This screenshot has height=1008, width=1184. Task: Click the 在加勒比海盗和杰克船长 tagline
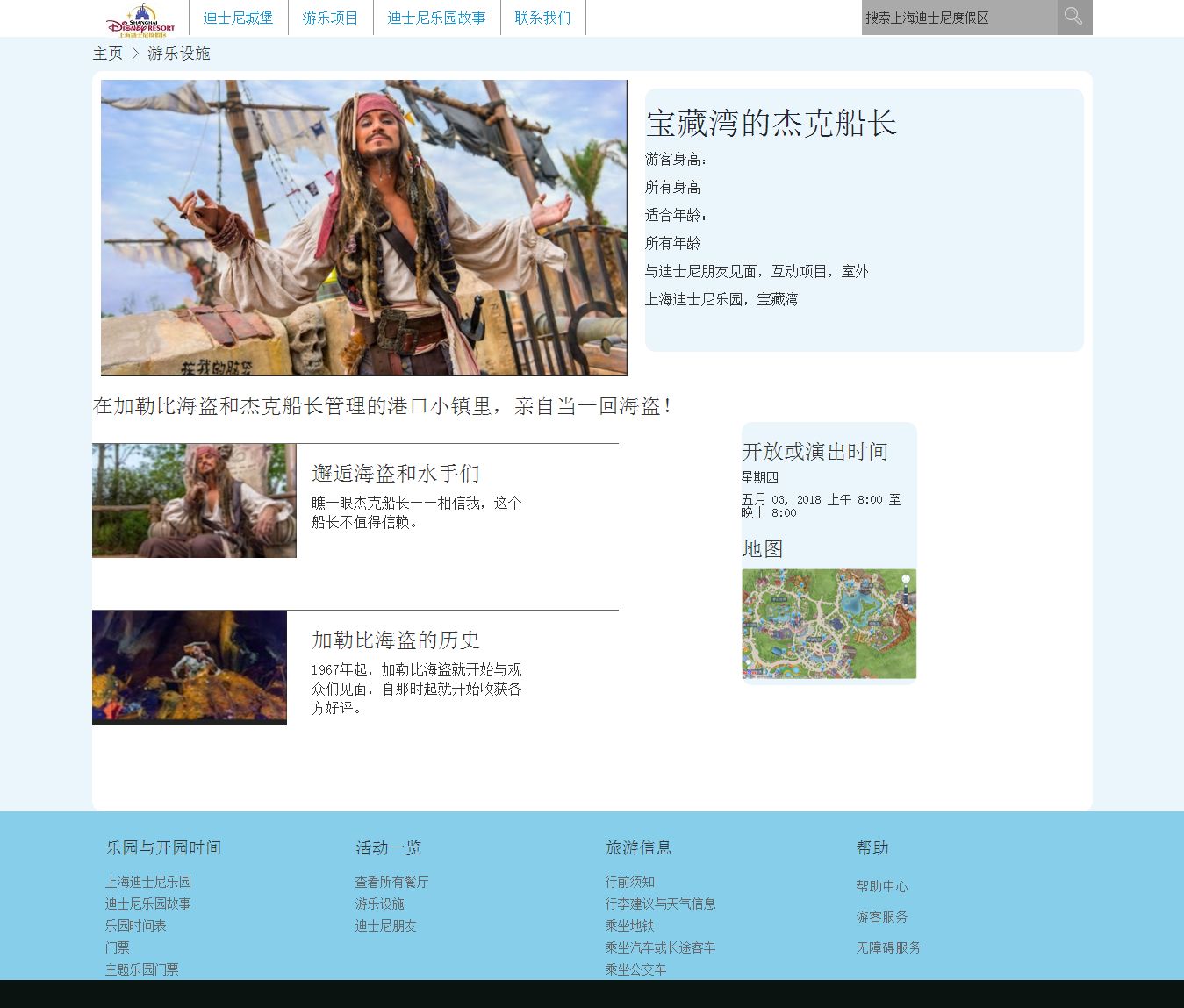(x=383, y=406)
